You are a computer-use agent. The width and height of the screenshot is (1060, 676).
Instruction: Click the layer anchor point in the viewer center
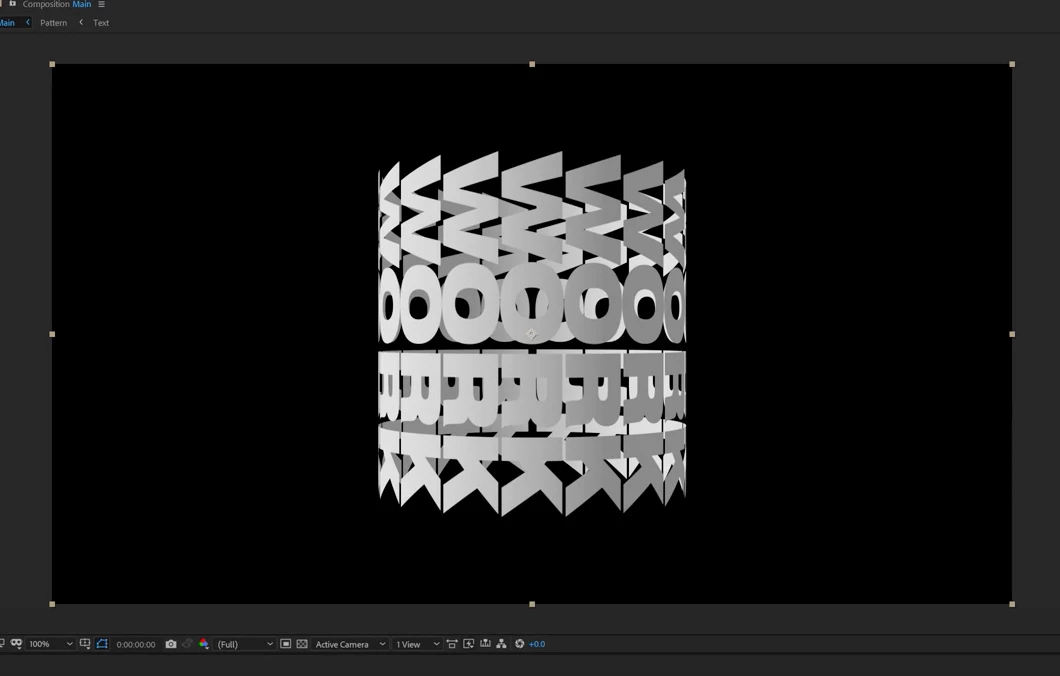click(x=531, y=334)
